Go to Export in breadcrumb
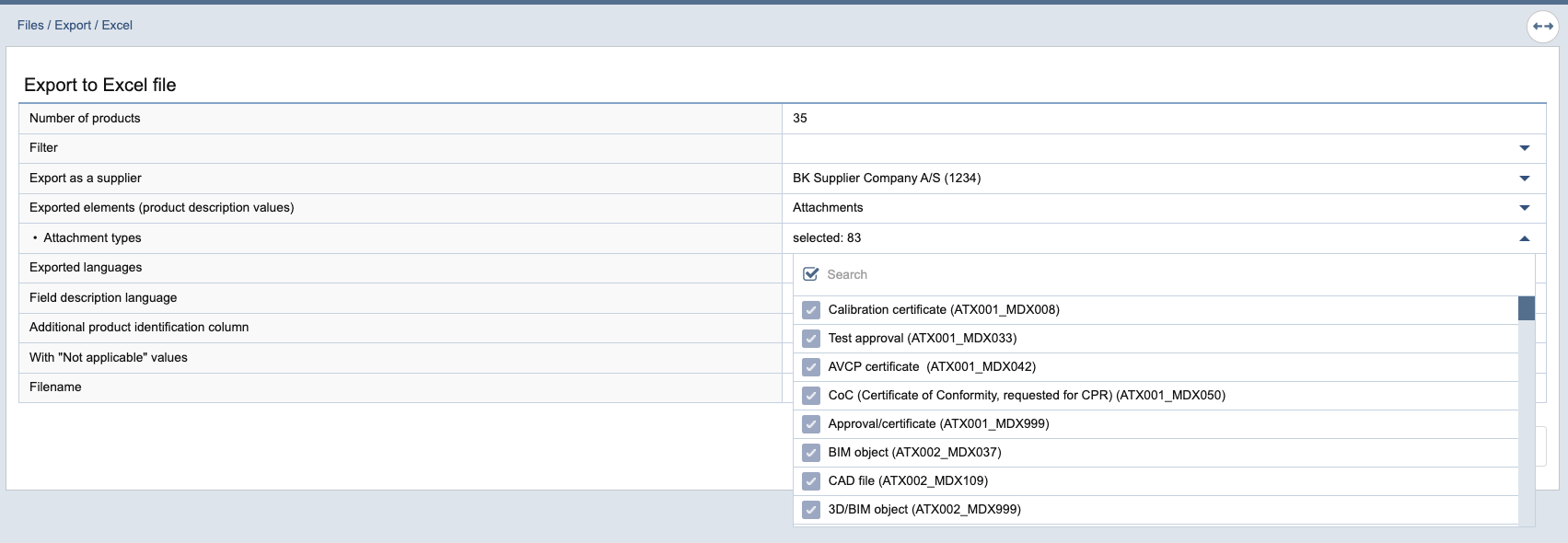Image resolution: width=1568 pixels, height=543 pixels. (73, 25)
